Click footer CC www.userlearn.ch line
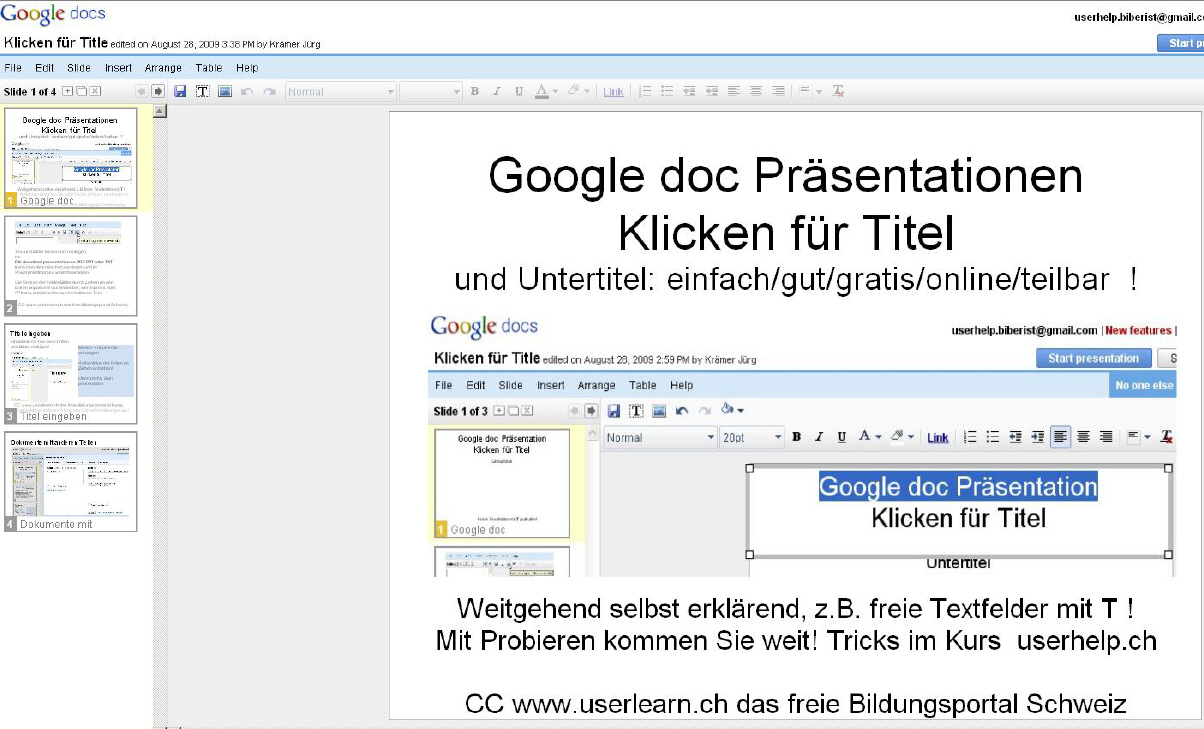Image resolution: width=1204 pixels, height=729 pixels. click(795, 704)
